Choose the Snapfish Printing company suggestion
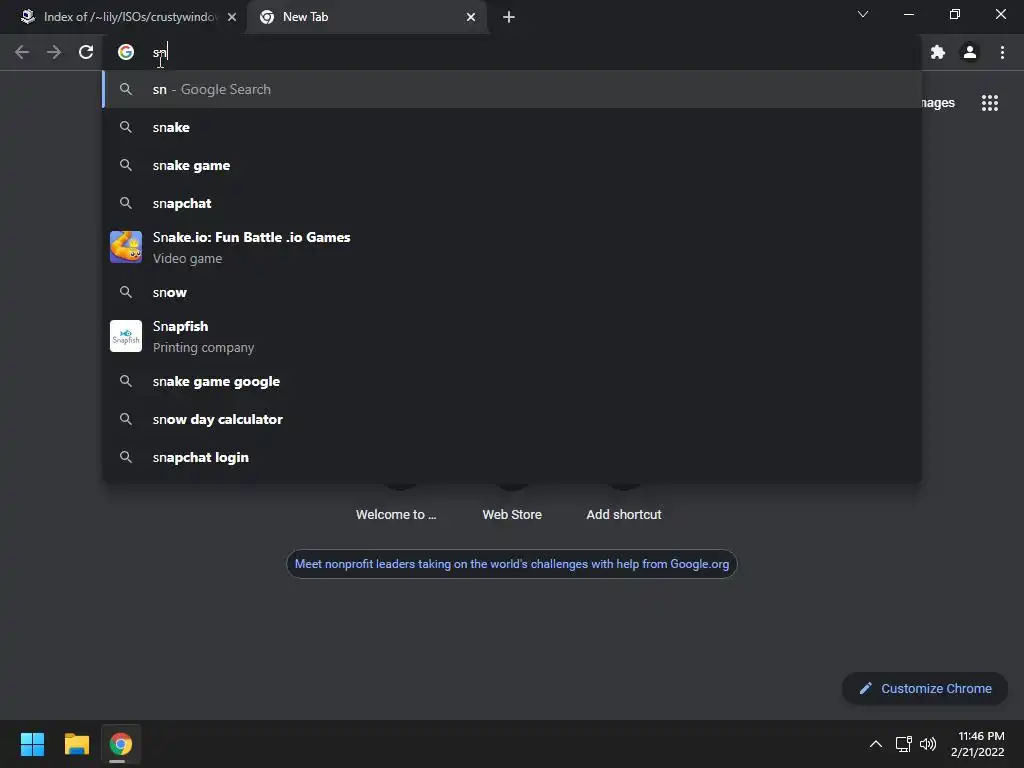 point(512,336)
